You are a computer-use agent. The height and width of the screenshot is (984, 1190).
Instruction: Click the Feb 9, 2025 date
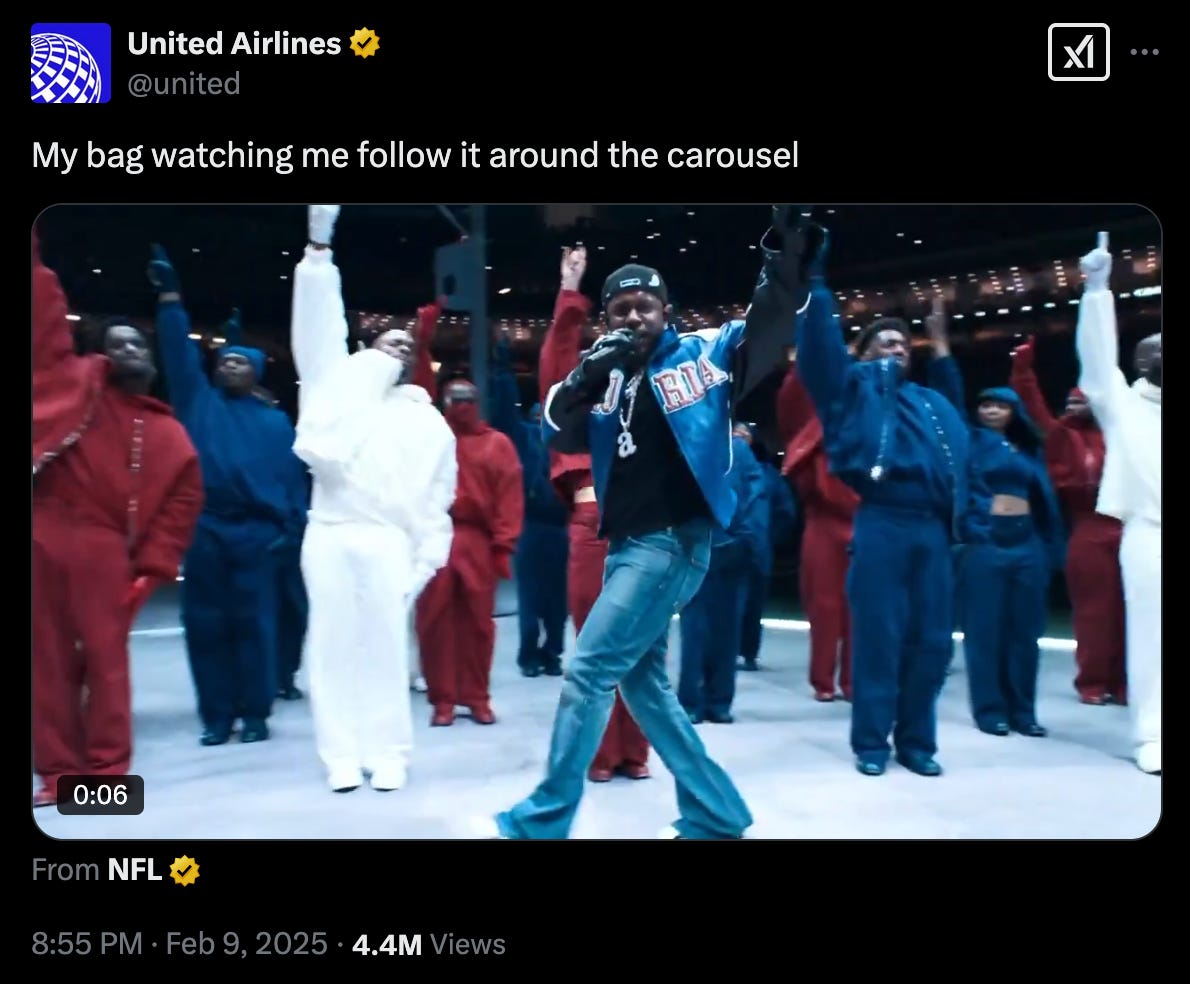[x=247, y=944]
